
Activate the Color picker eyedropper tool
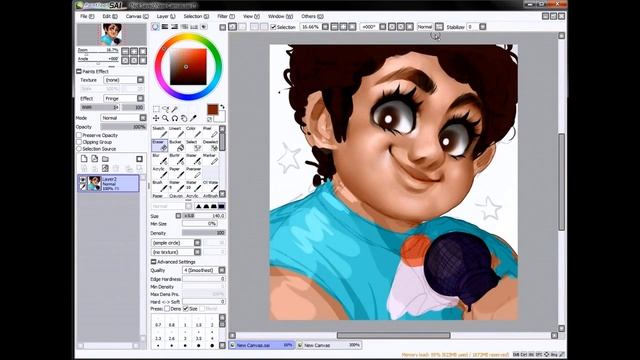pos(193,118)
